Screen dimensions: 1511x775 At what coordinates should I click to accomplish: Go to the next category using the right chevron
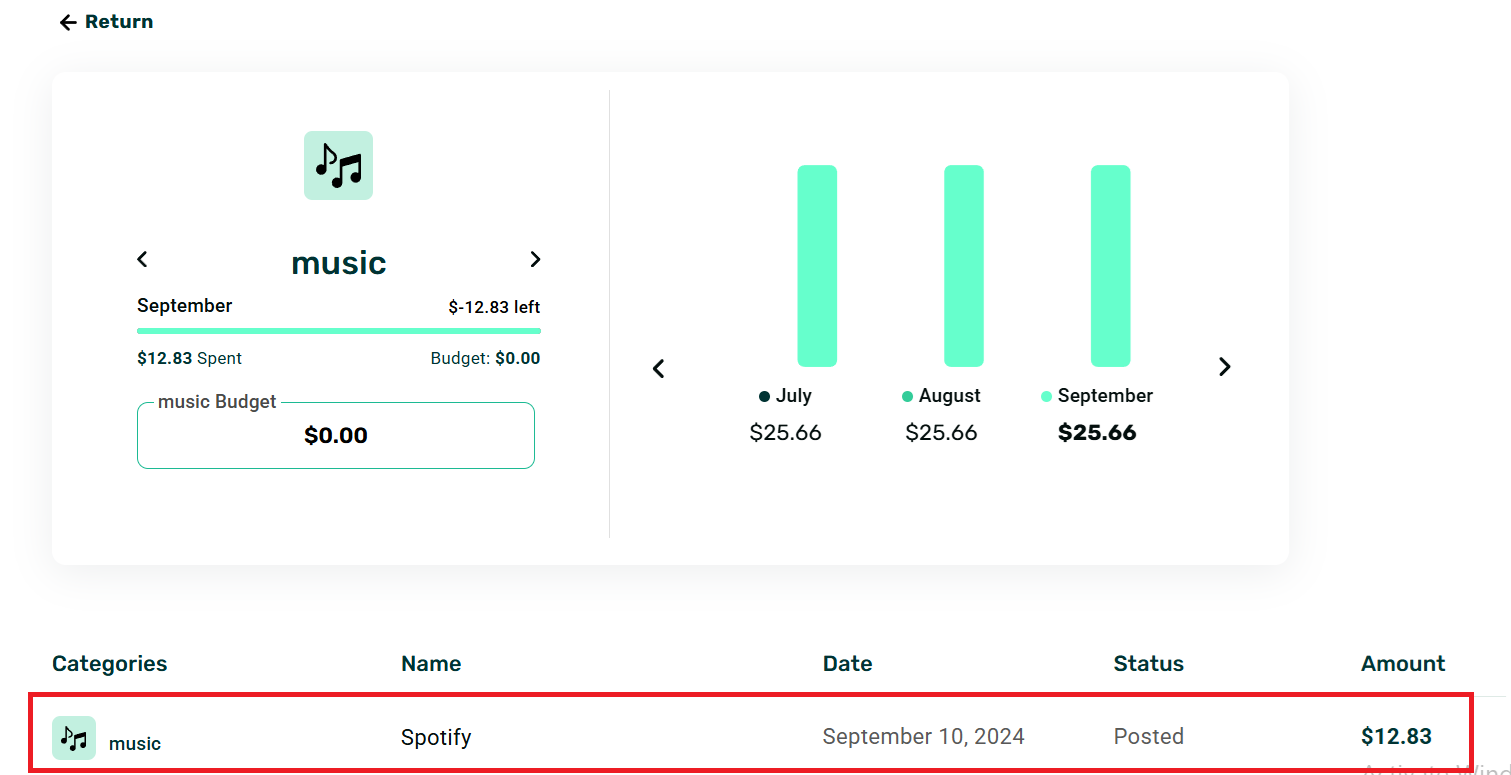535,259
